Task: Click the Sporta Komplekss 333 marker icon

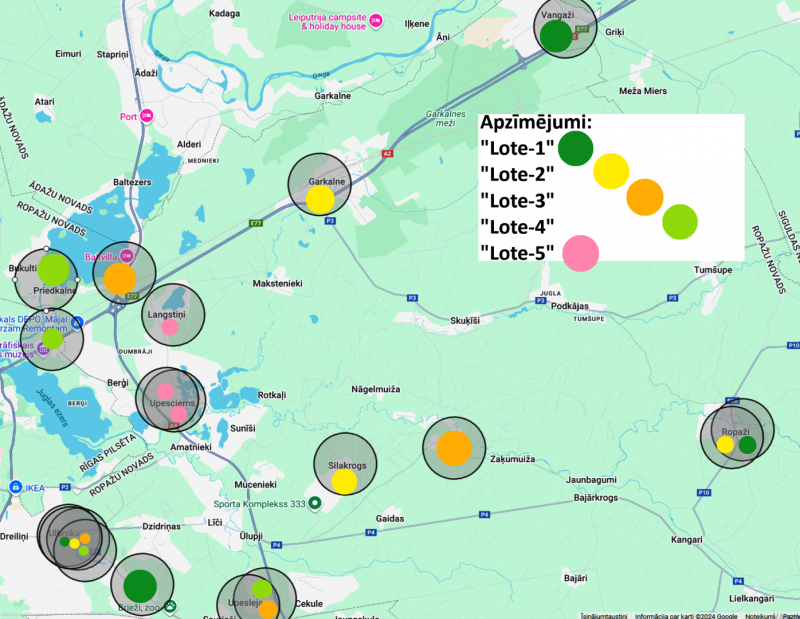Action: 315,504
